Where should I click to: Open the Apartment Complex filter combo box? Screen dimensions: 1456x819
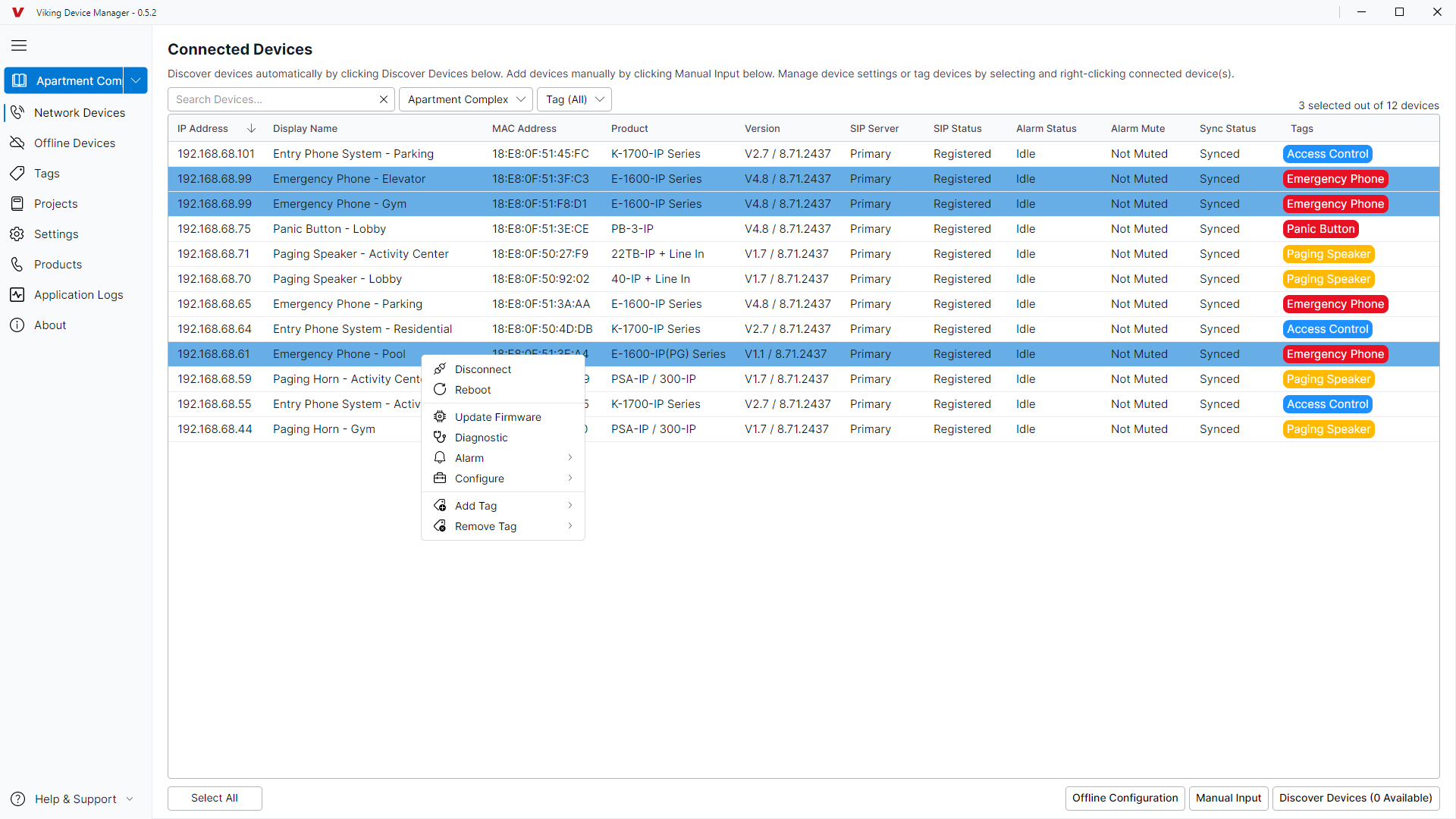coord(466,99)
